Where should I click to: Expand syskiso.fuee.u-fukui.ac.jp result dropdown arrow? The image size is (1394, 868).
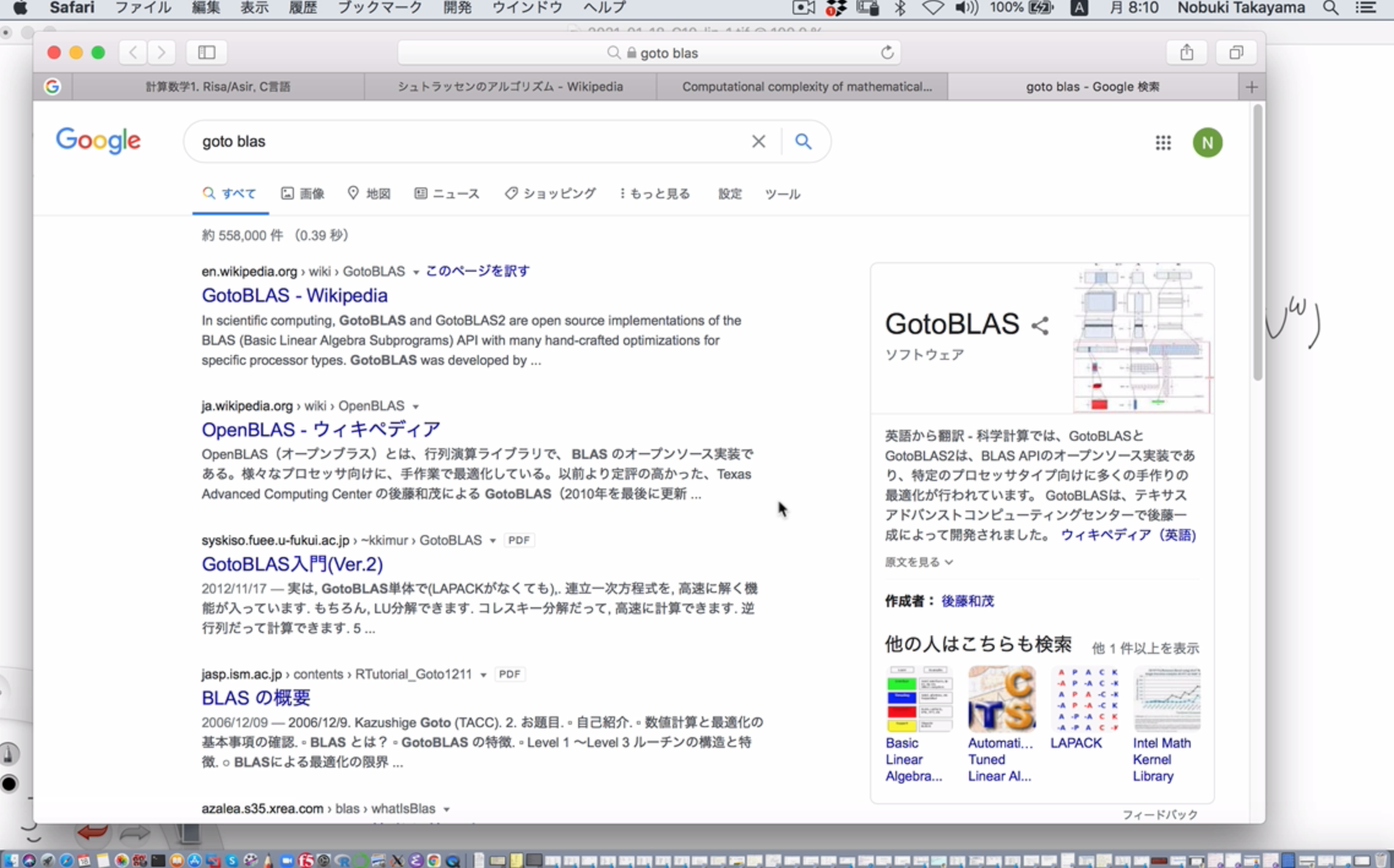pos(492,541)
